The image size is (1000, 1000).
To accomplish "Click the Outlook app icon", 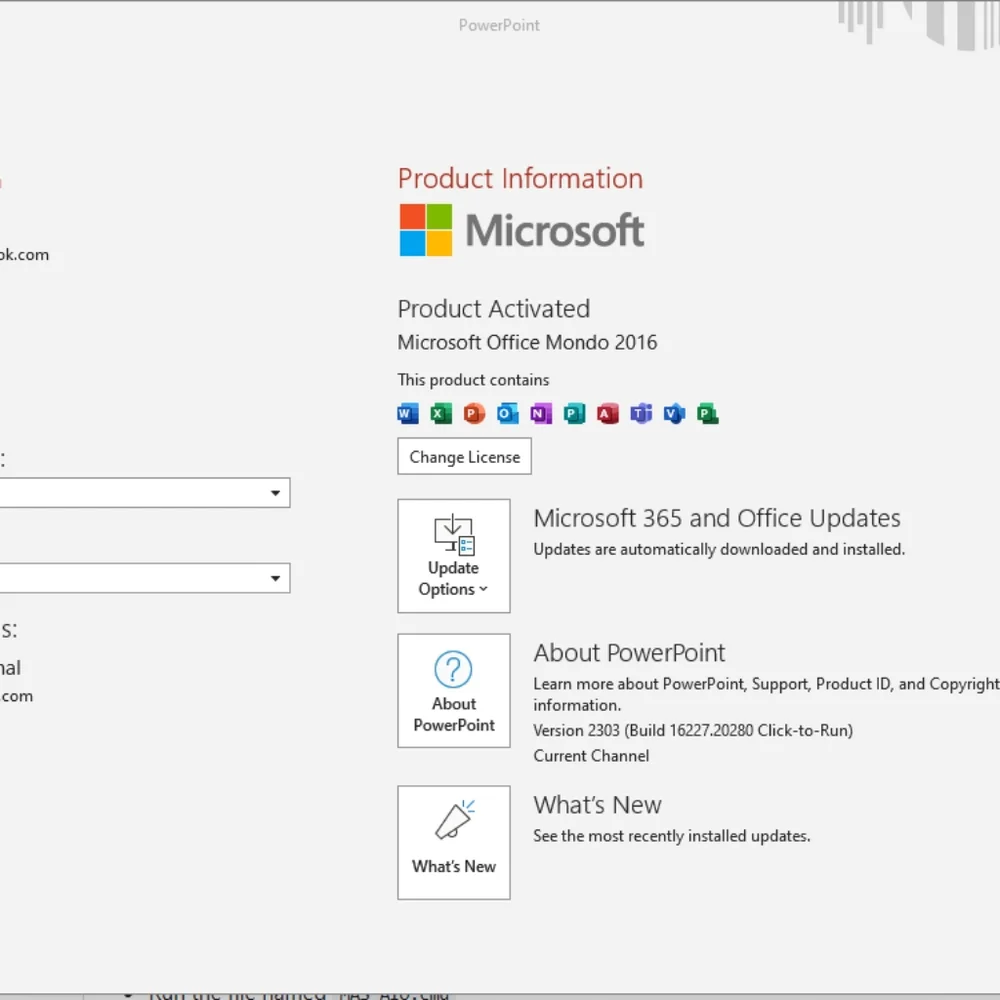I will tap(507, 413).
